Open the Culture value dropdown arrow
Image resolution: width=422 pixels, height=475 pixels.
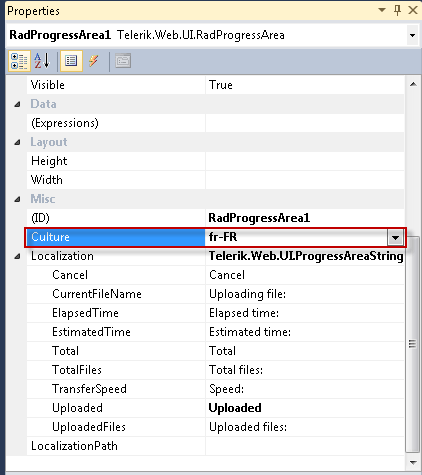[395, 238]
